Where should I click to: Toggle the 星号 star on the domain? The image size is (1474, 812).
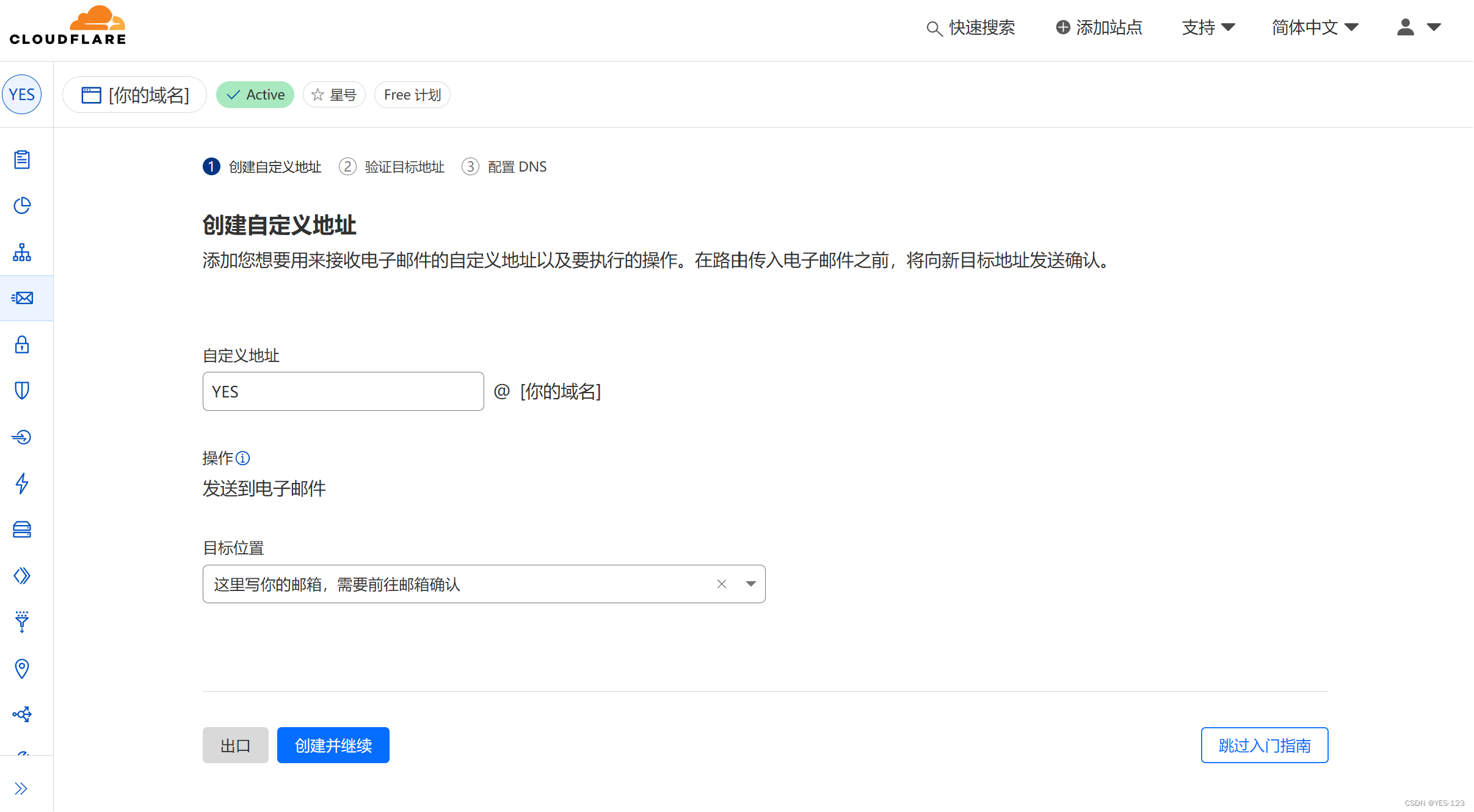pyautogui.click(x=334, y=95)
